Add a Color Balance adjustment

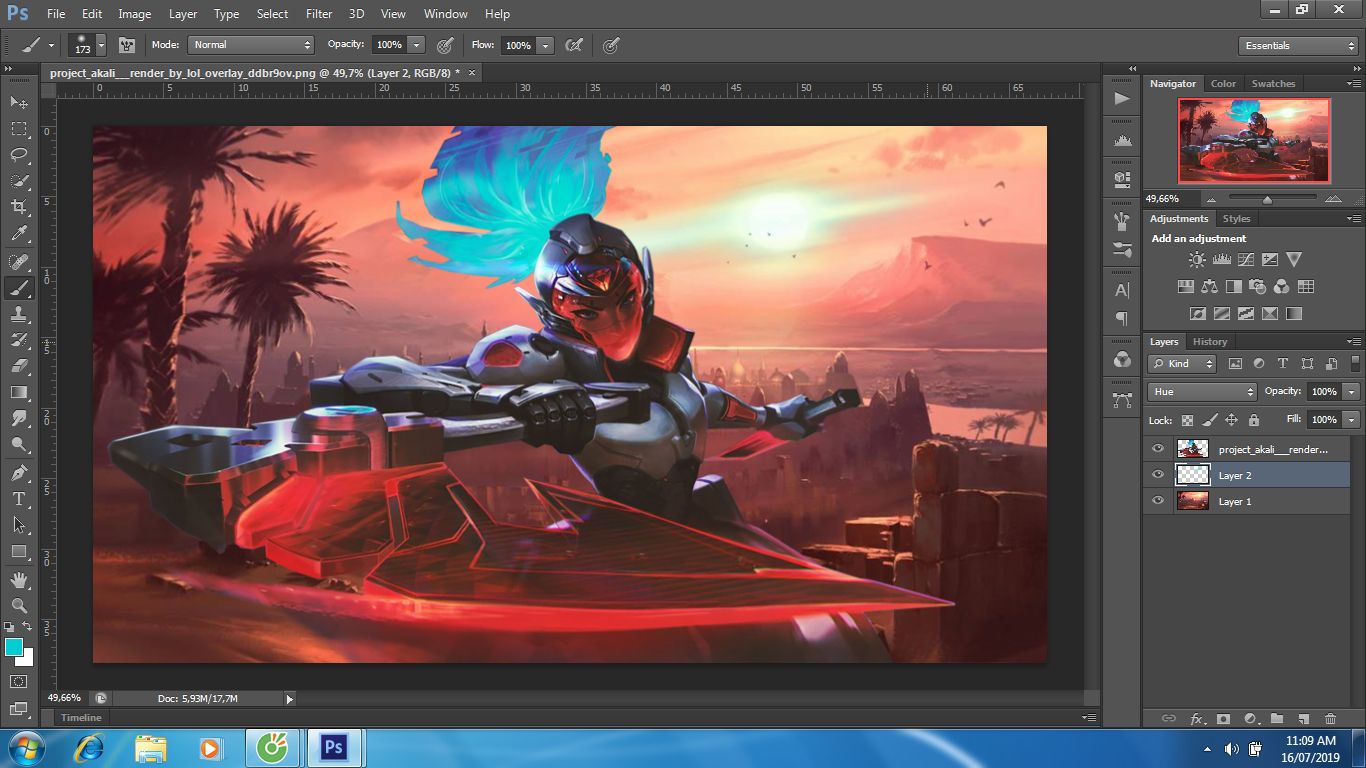point(1210,286)
